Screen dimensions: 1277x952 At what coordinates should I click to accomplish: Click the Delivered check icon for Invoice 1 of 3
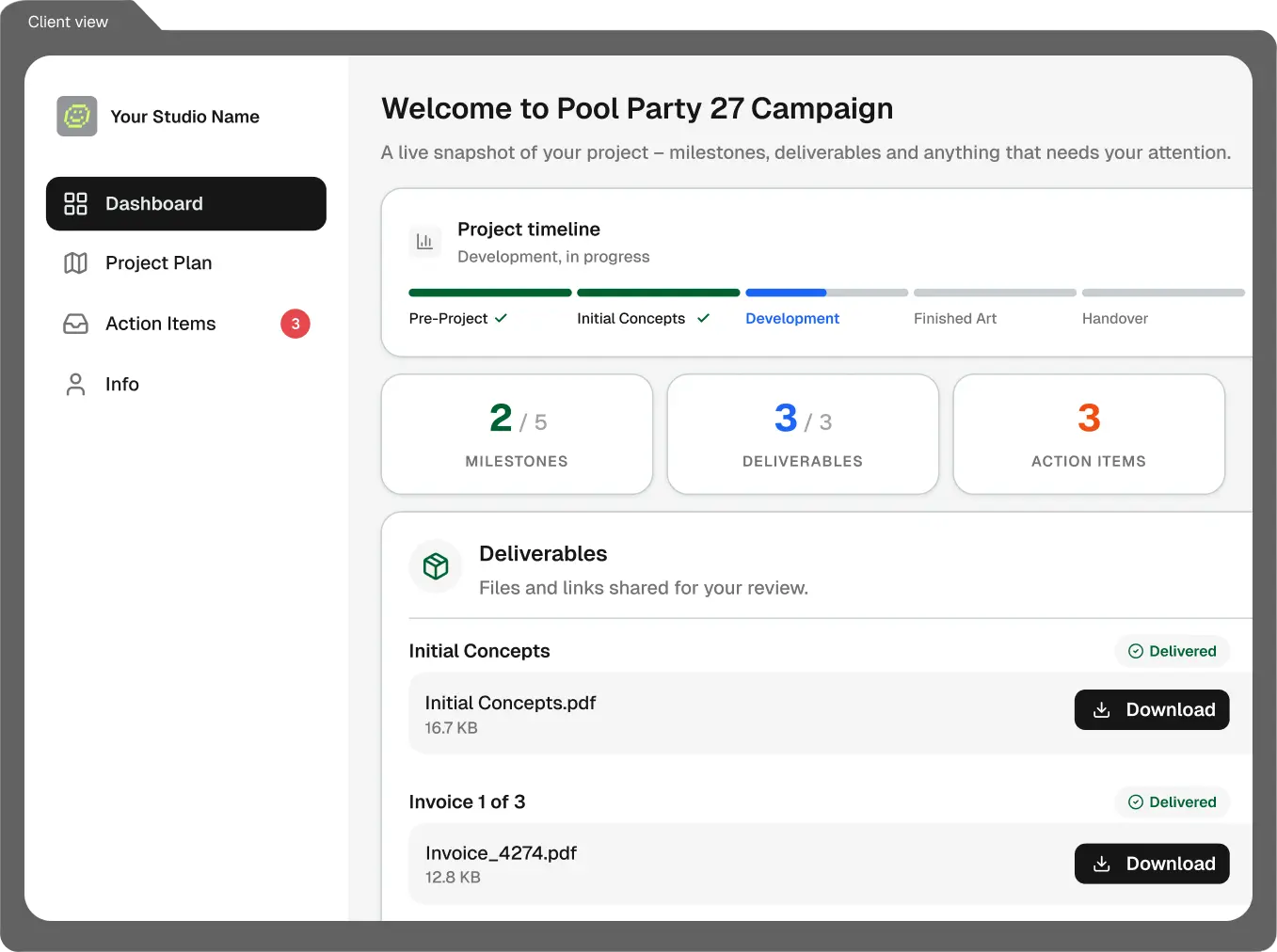[x=1136, y=802]
